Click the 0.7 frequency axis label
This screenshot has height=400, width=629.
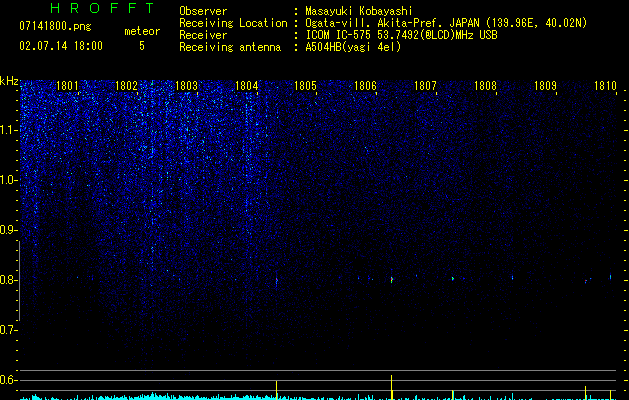(8, 330)
